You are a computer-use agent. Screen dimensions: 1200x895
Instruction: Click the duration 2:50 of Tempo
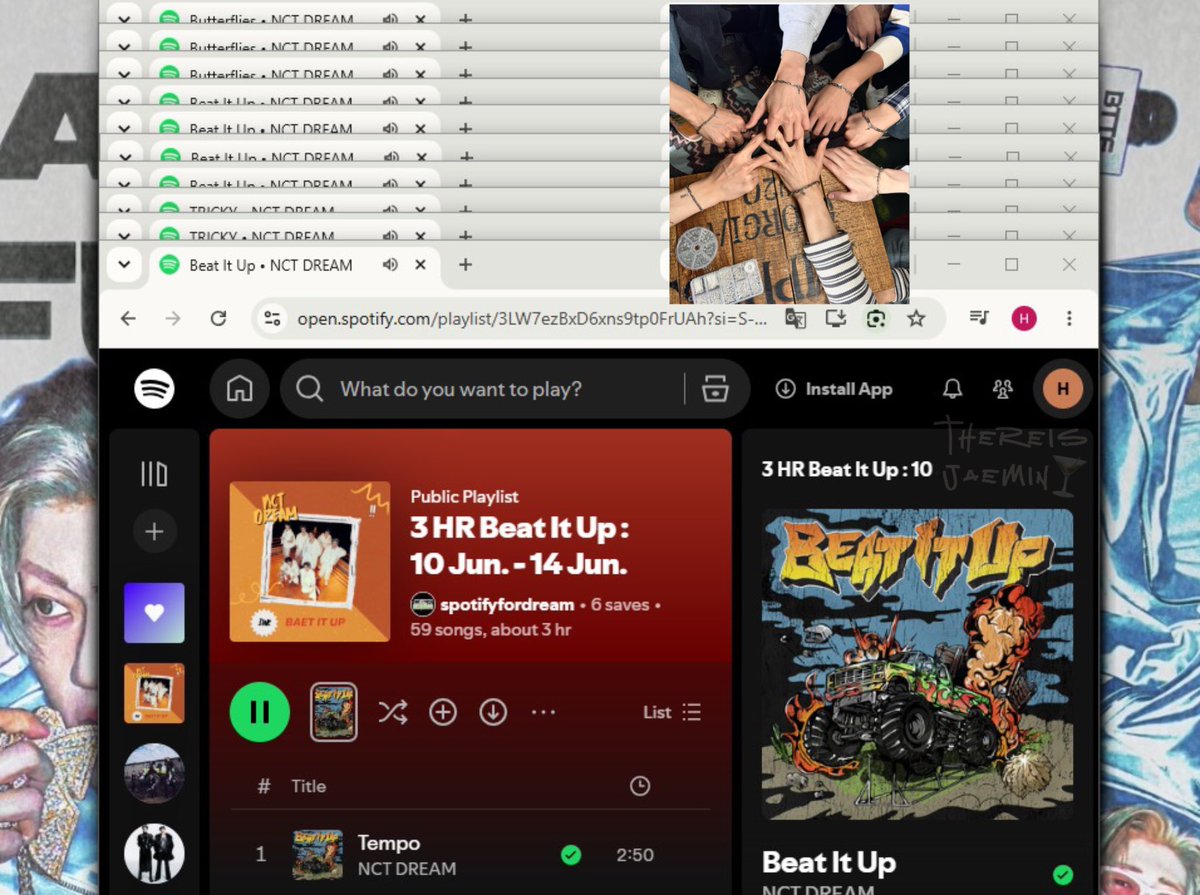click(x=635, y=855)
